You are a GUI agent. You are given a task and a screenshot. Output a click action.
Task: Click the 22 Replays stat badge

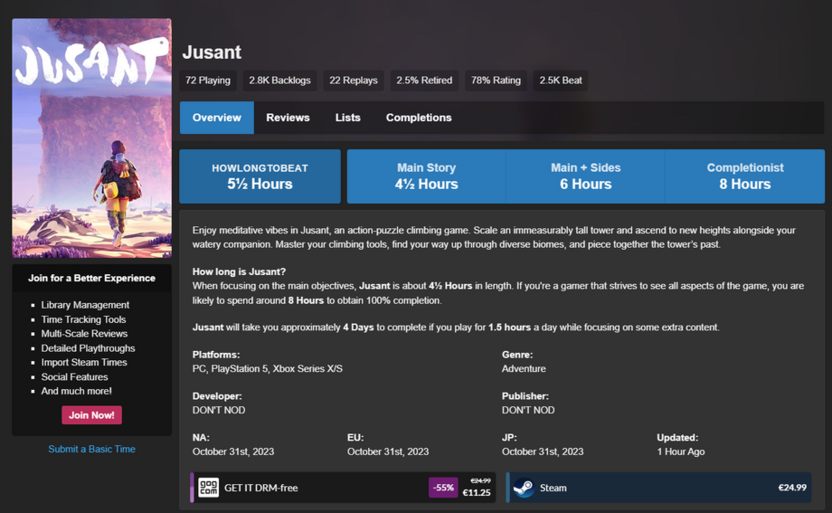(x=353, y=81)
